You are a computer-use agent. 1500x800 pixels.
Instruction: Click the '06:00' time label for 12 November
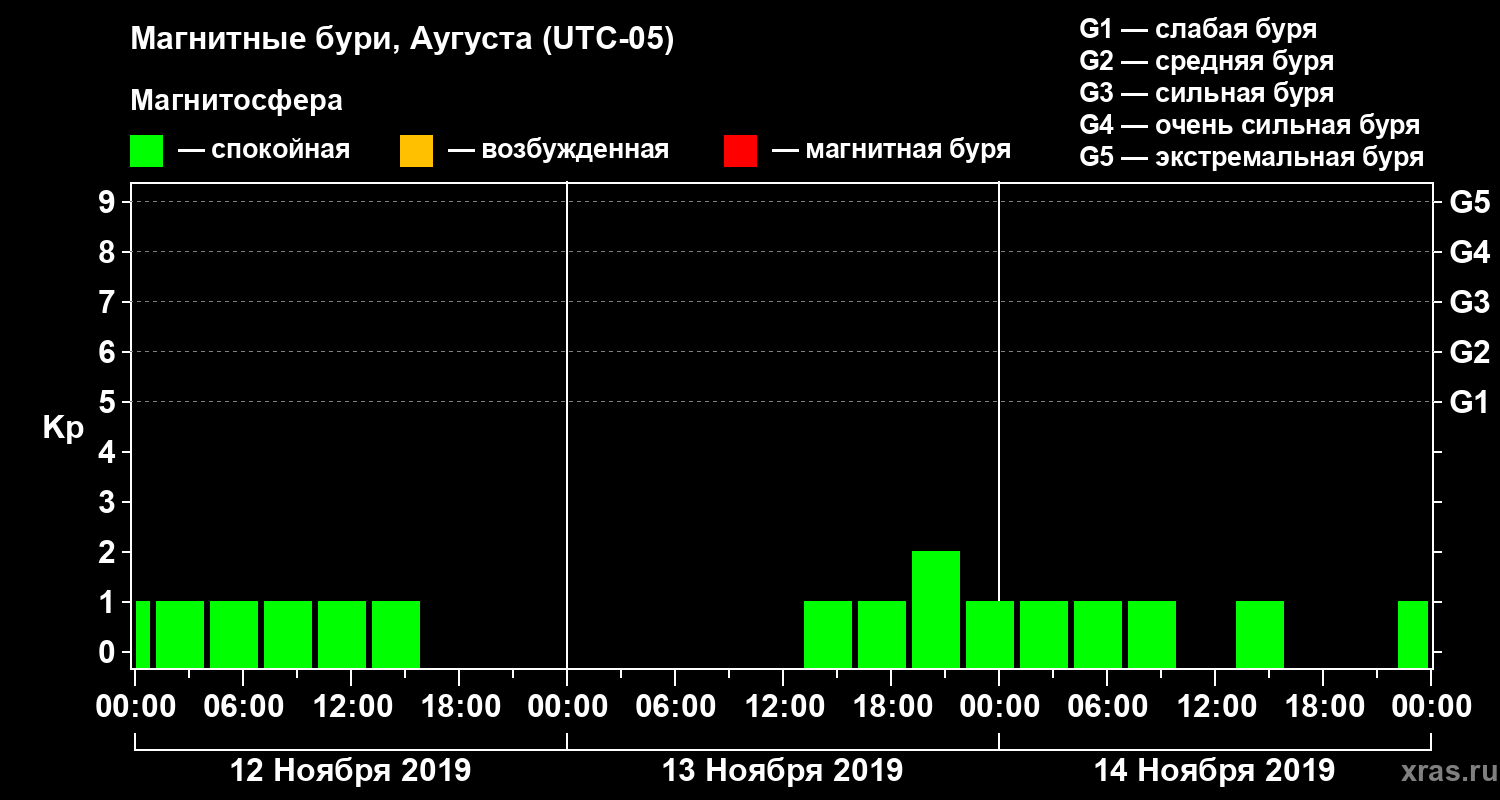(243, 707)
